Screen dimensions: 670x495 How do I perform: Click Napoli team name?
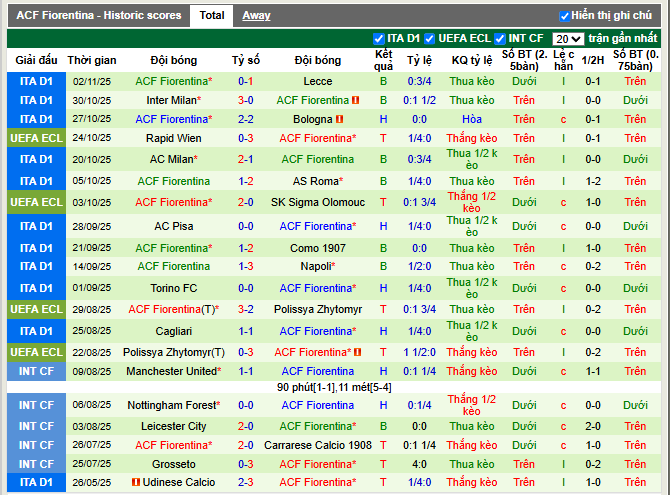pyautogui.click(x=315, y=266)
